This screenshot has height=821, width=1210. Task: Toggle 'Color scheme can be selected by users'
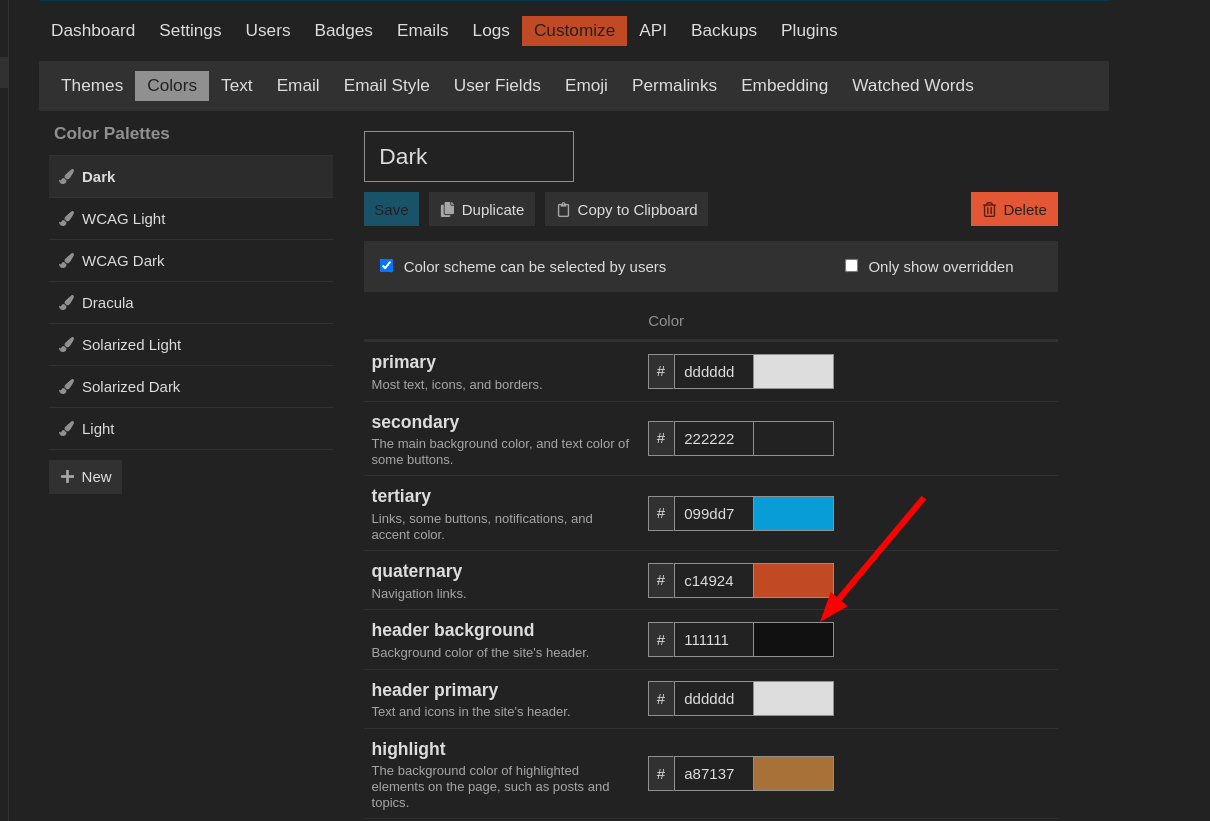pyautogui.click(x=386, y=265)
